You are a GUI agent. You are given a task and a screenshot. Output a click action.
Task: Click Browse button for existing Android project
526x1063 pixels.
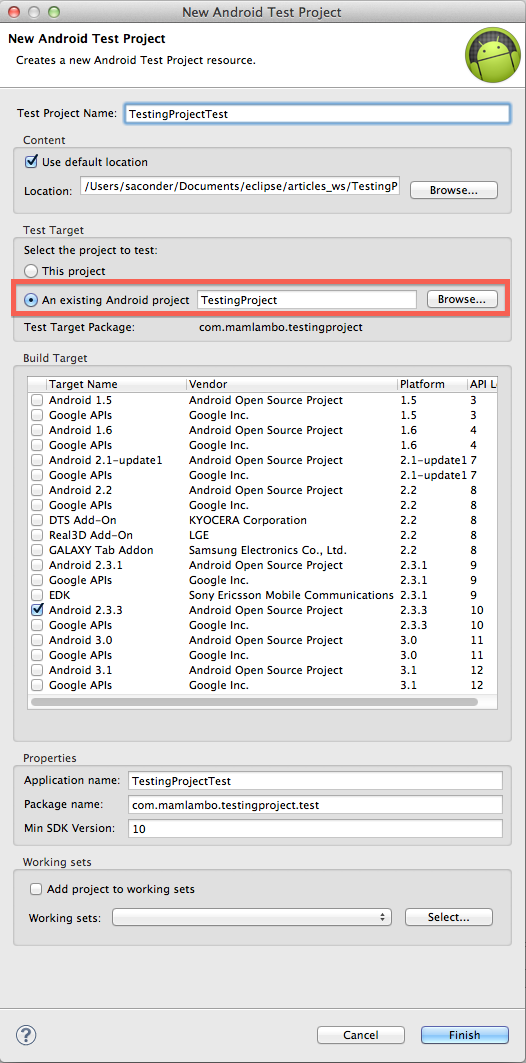click(462, 299)
